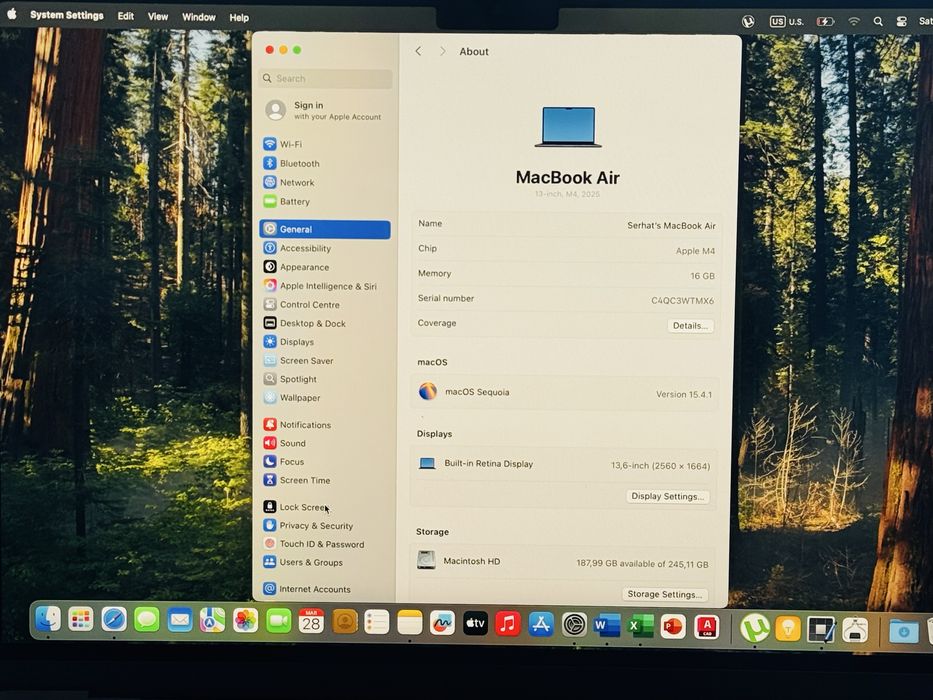The width and height of the screenshot is (933, 700).
Task: Open Apple Intelligence & Siri settings
Action: click(x=328, y=286)
